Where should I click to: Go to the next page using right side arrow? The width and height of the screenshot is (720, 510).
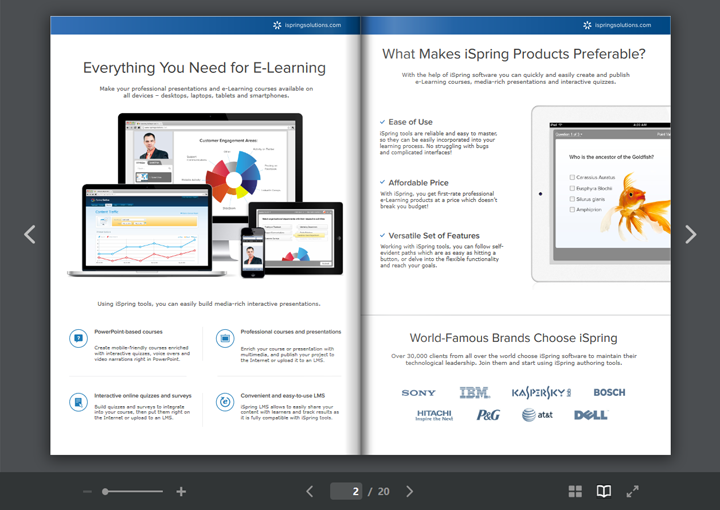click(x=691, y=235)
